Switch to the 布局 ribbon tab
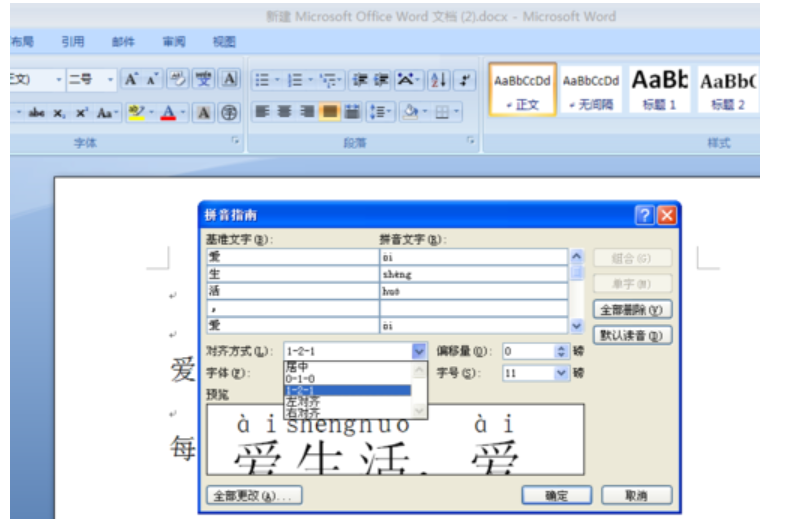 (22, 42)
